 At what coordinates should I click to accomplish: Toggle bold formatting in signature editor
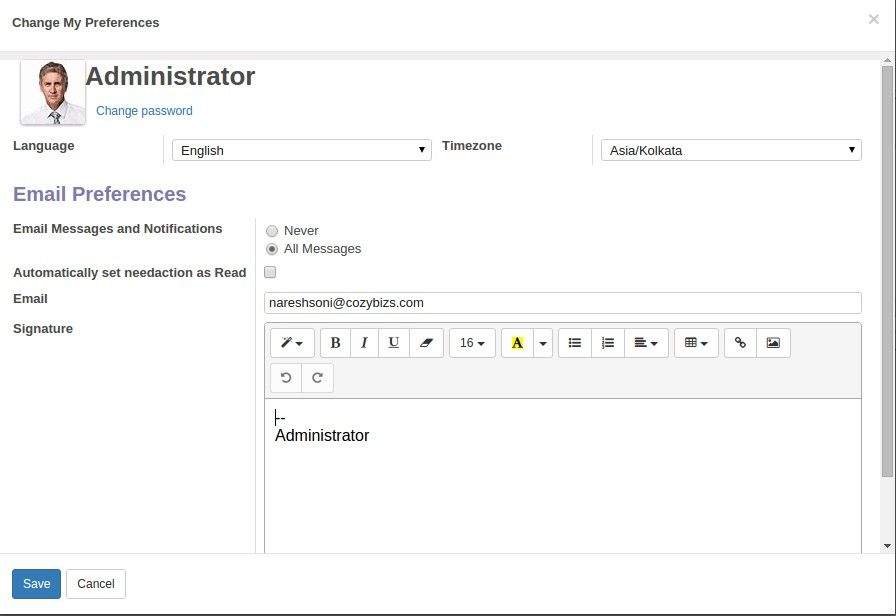coord(335,343)
